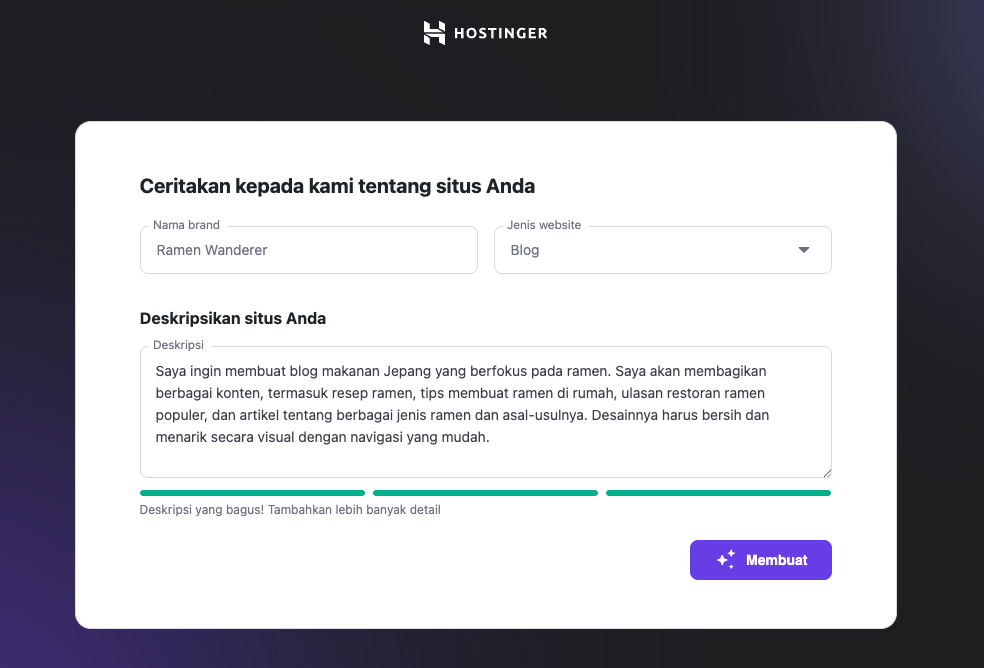Screen dimensions: 984x668
Task: Click the middle progress bar segment
Action: pyautogui.click(x=485, y=492)
